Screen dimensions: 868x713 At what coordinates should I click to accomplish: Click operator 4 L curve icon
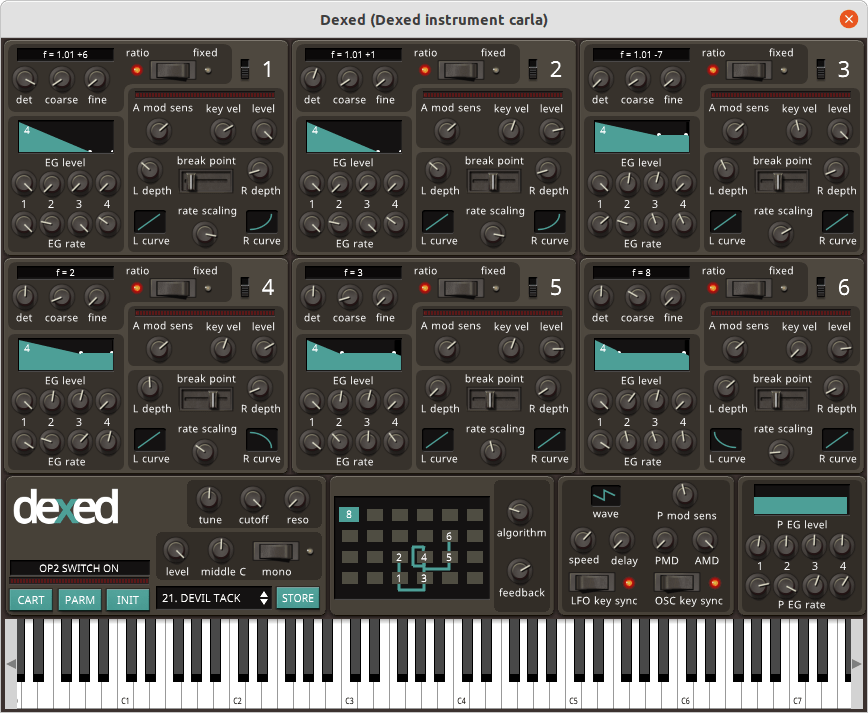point(150,440)
